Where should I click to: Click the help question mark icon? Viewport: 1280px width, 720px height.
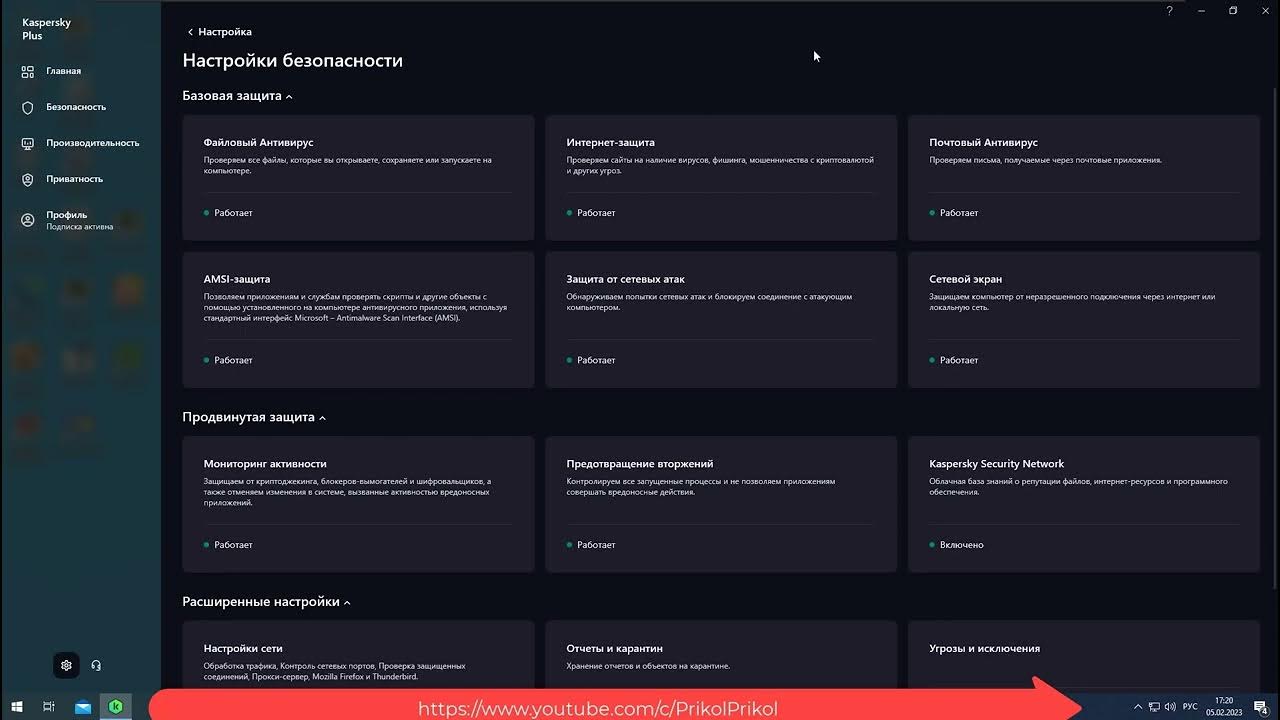[x=1170, y=10]
